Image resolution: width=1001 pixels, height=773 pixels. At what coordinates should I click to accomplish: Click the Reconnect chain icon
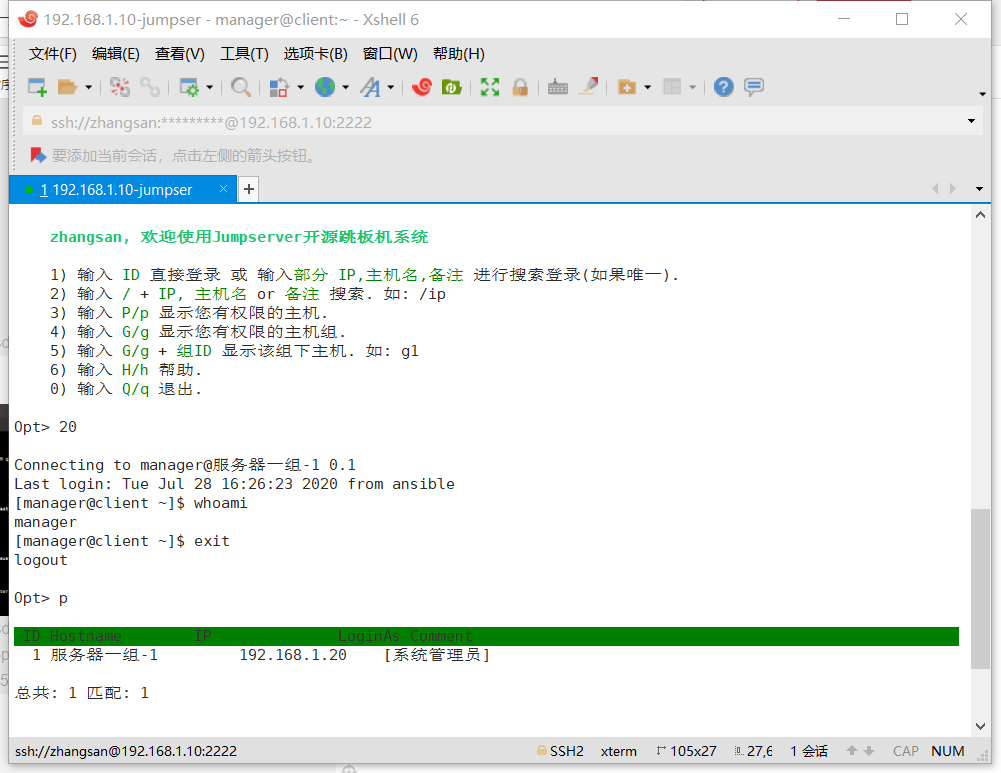pyautogui.click(x=150, y=87)
